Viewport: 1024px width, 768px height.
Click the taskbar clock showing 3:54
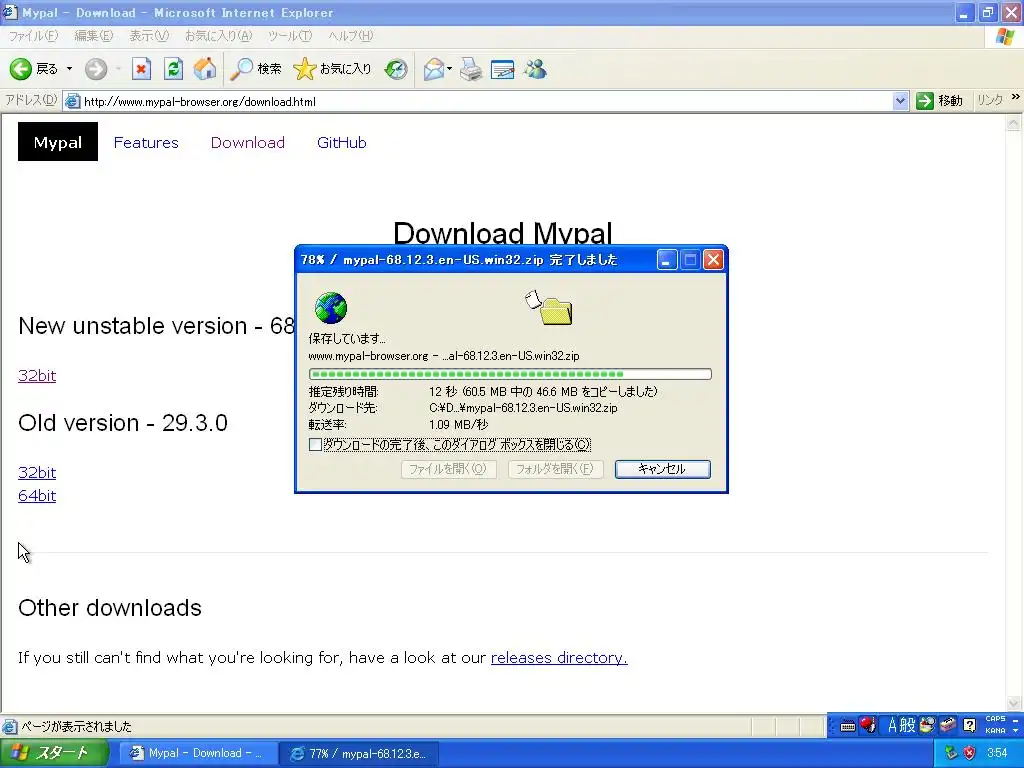pyautogui.click(x=997, y=753)
